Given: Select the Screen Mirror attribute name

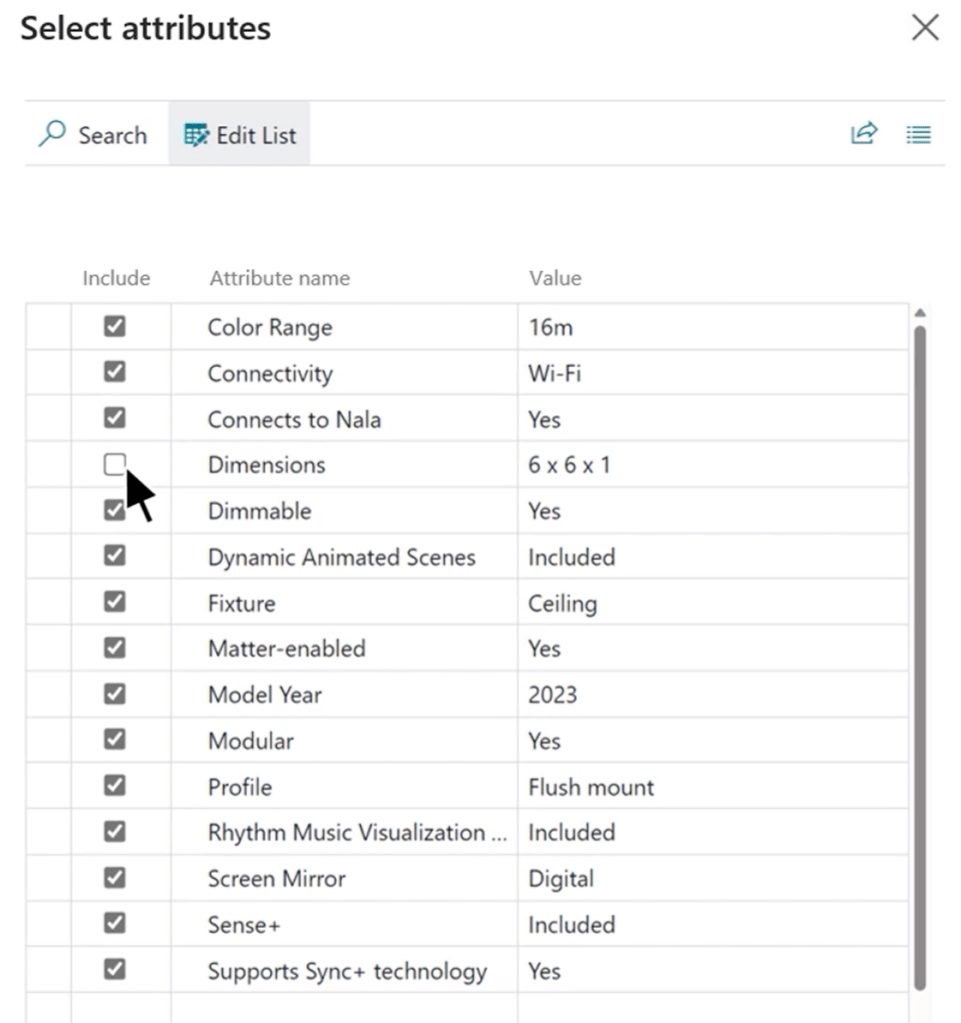Looking at the screenshot, I should 276,878.
